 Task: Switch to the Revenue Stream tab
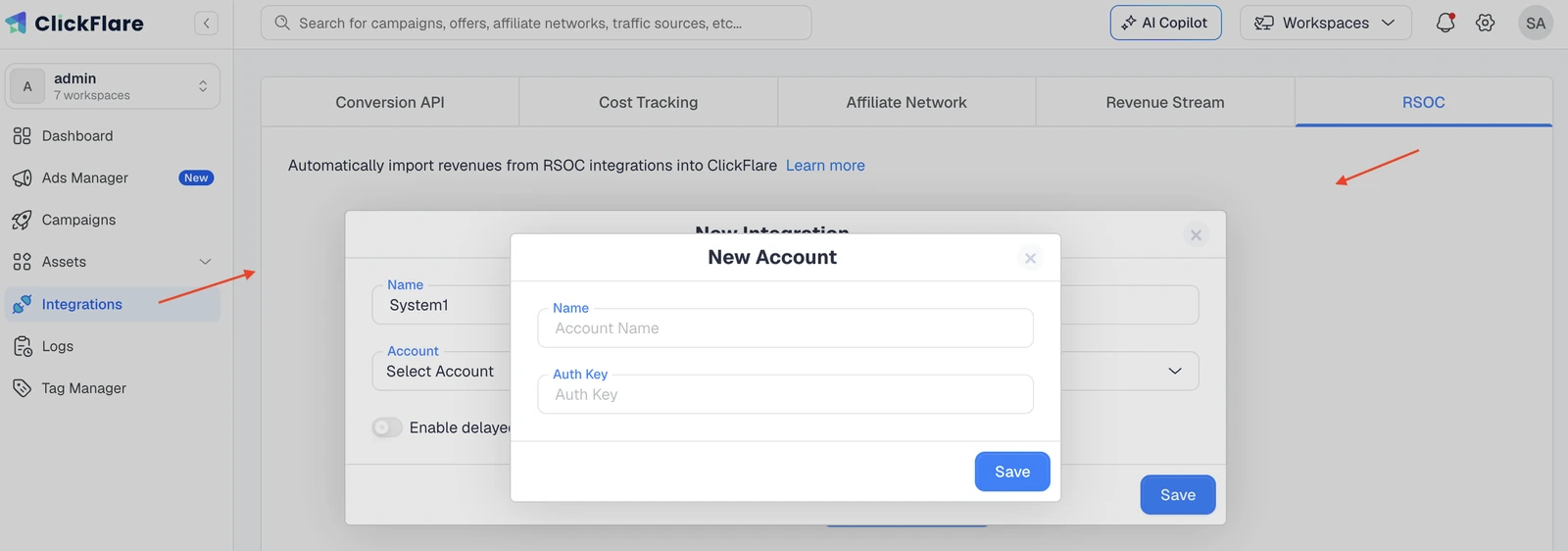click(1165, 102)
